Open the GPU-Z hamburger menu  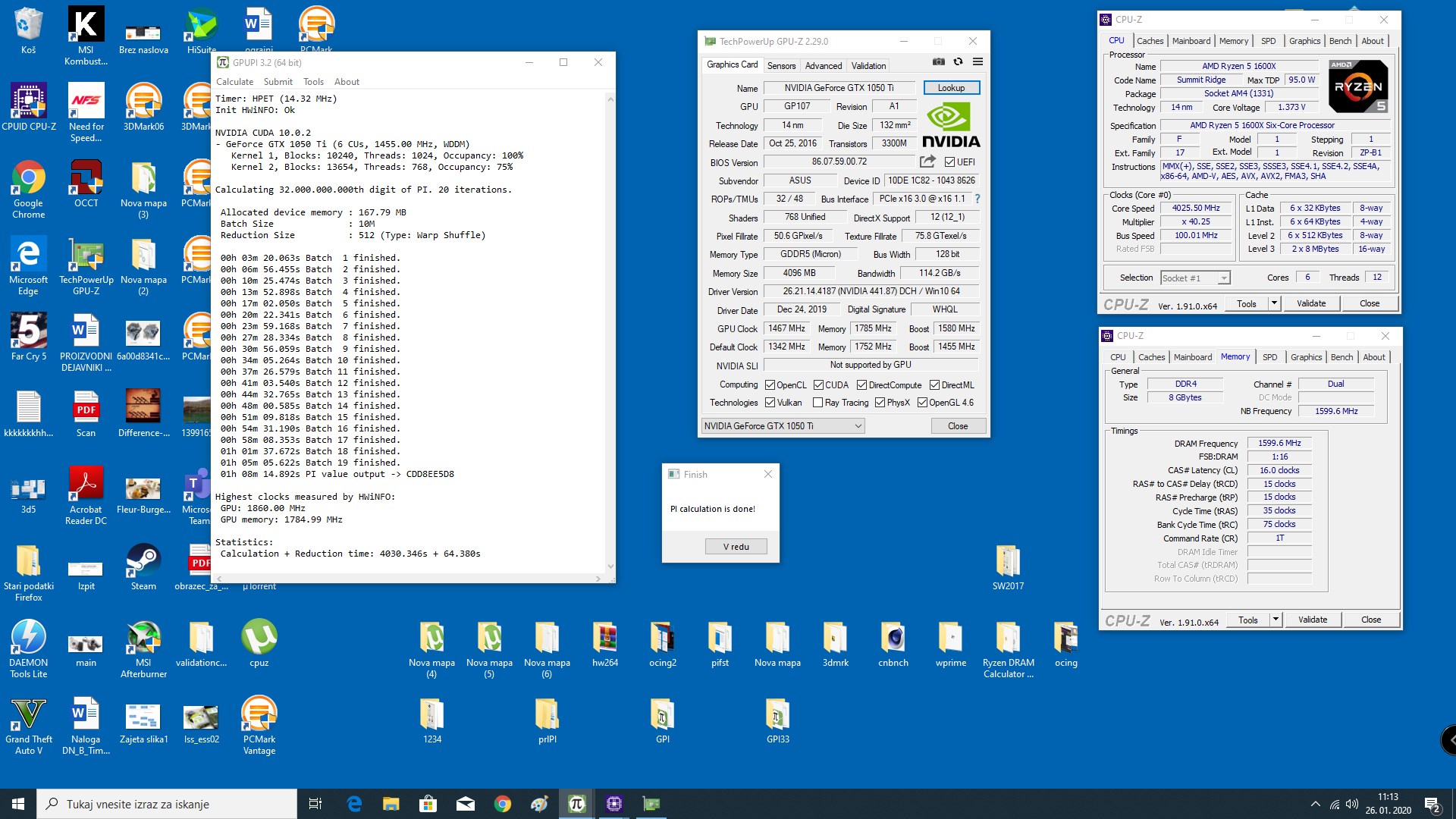(977, 62)
